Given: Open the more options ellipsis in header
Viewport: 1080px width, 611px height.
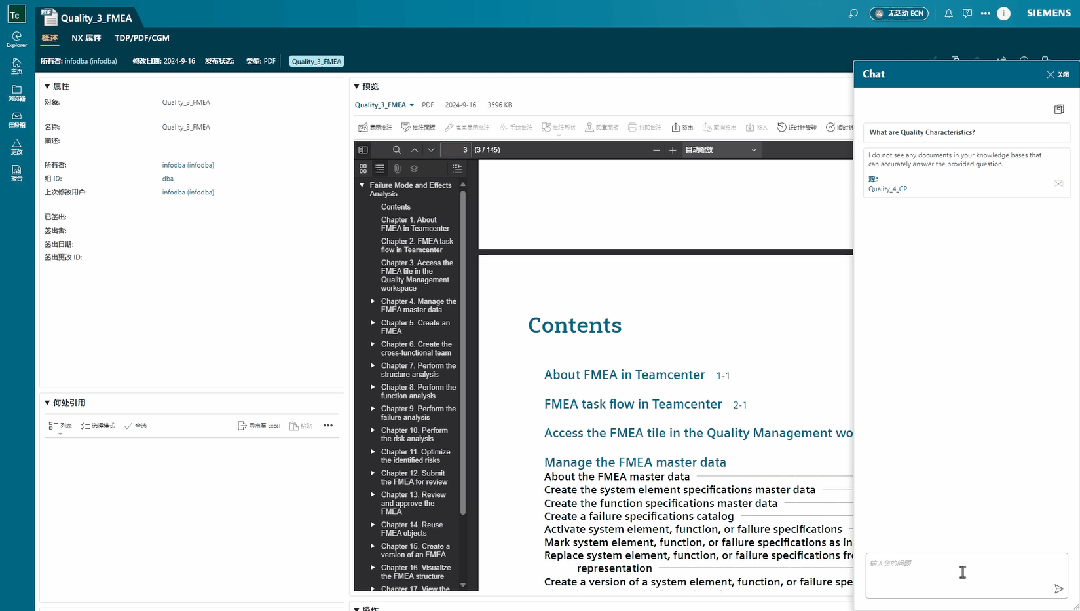Looking at the screenshot, I should [985, 13].
